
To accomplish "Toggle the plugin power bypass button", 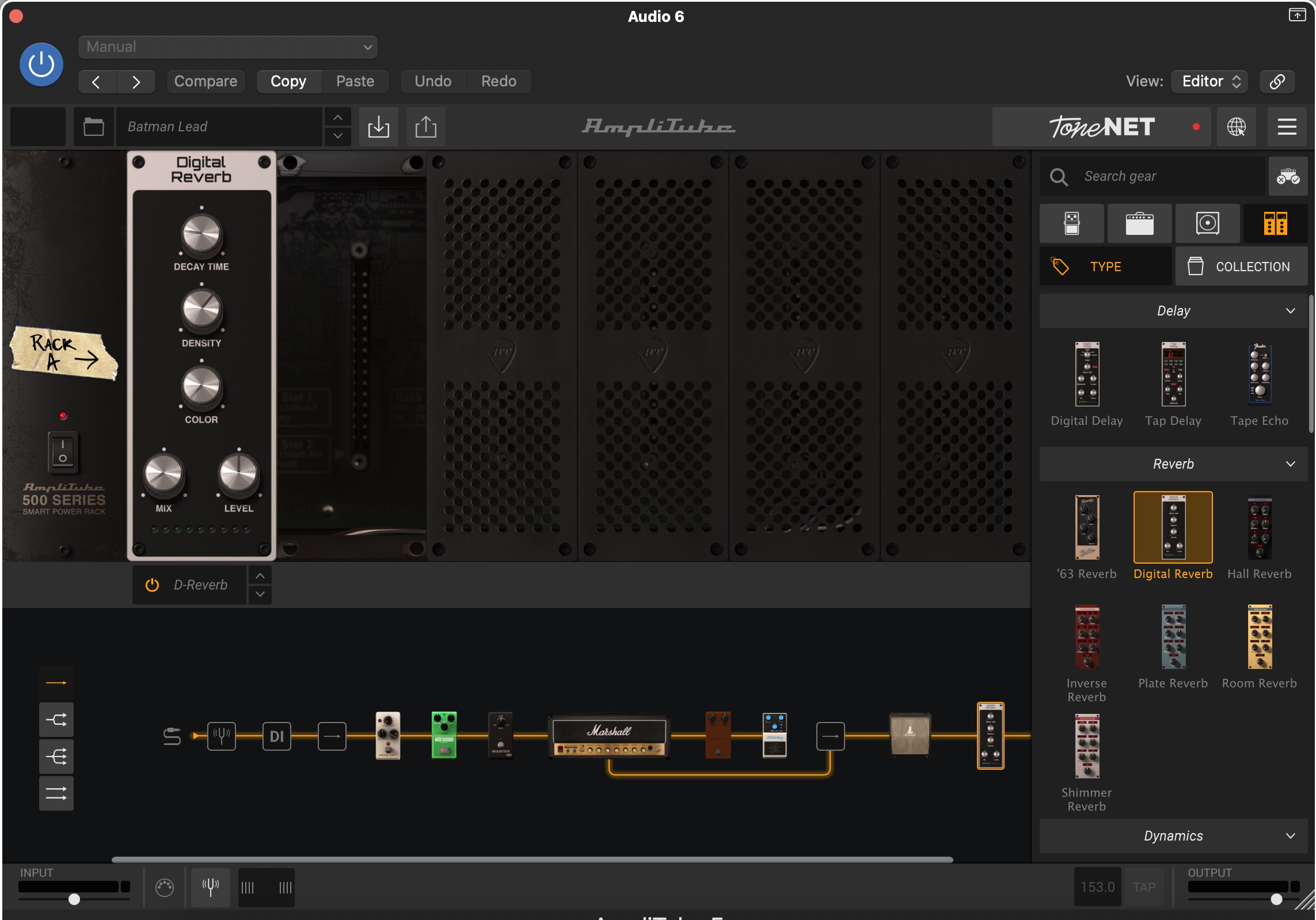I will (41, 64).
